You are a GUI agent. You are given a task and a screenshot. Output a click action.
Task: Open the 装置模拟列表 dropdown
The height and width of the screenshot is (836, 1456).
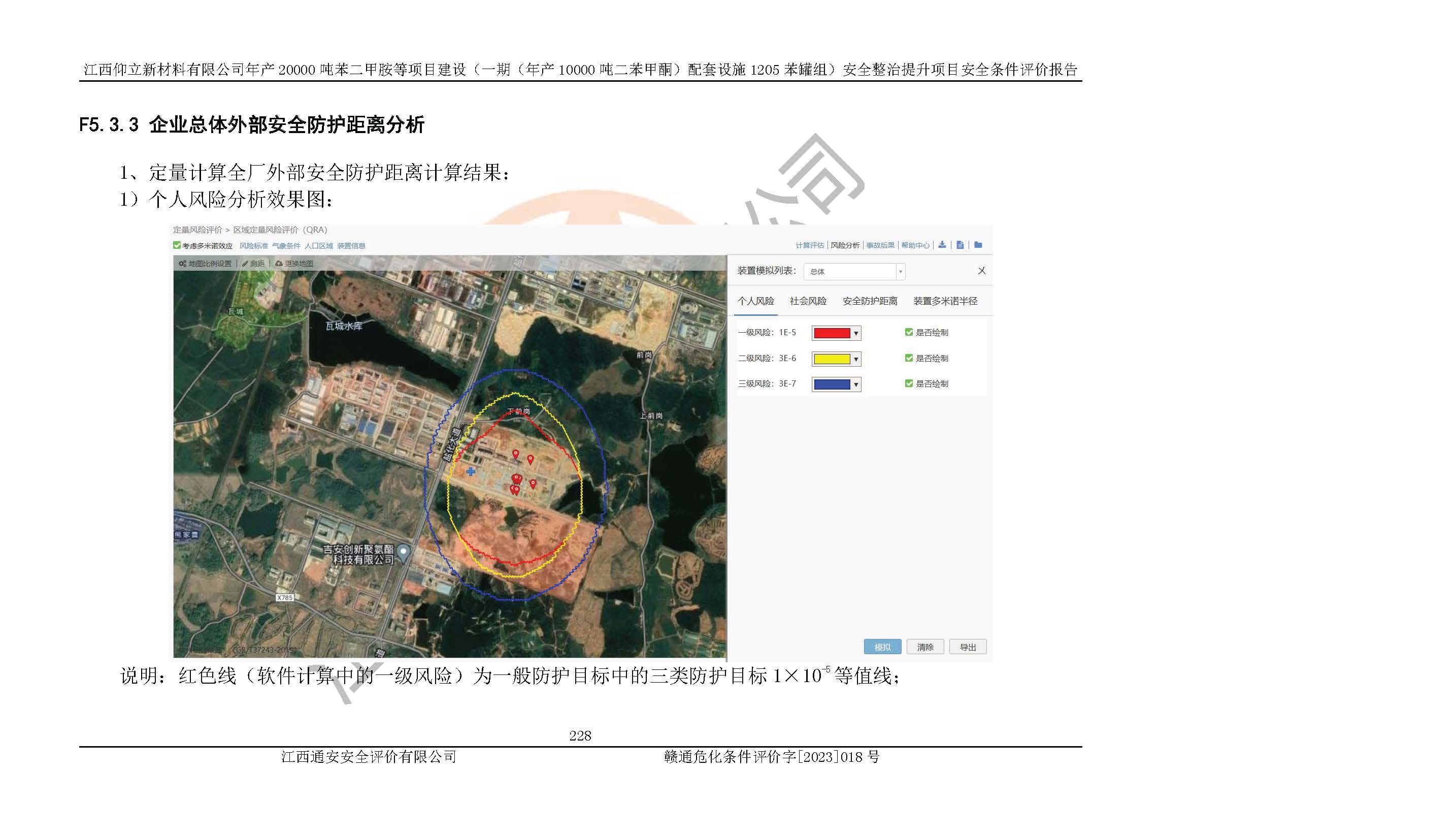point(854,271)
